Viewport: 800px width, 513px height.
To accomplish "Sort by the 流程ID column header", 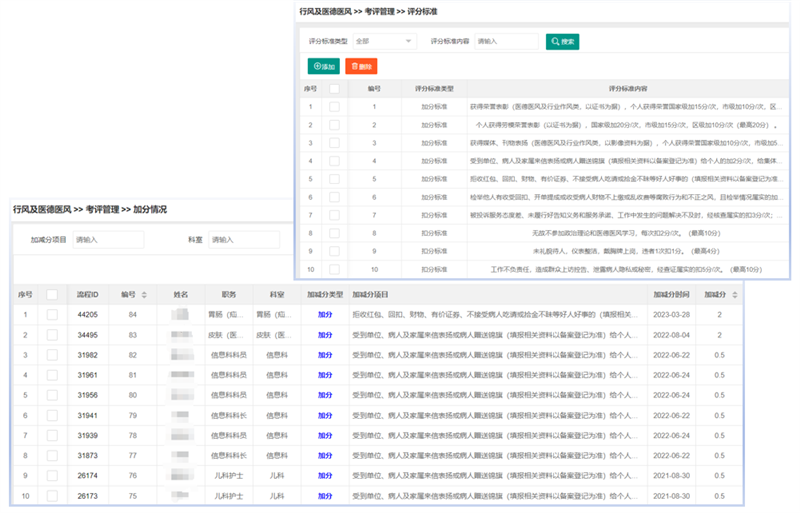I will point(88,295).
